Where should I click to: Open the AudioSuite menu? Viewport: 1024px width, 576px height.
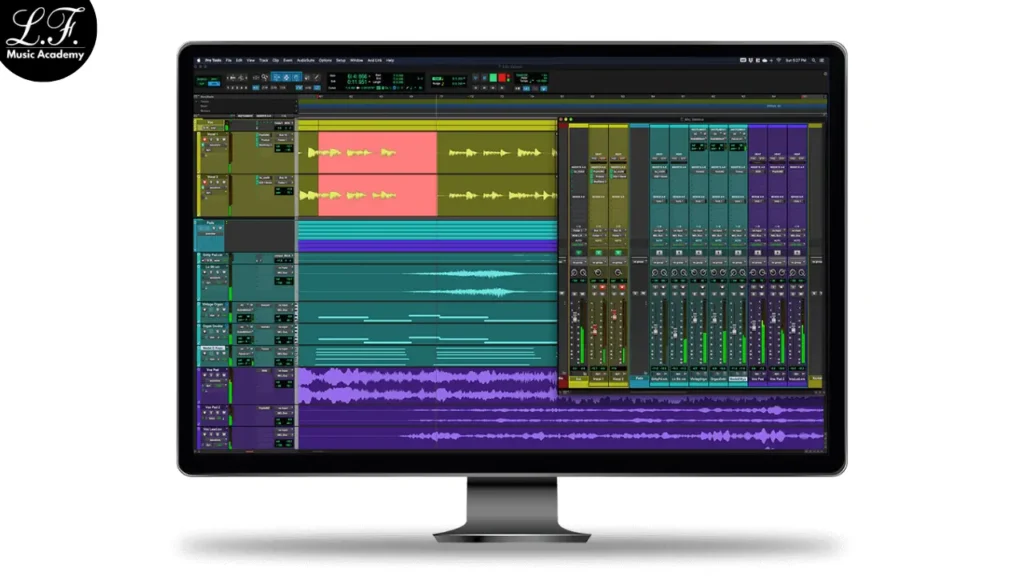306,61
